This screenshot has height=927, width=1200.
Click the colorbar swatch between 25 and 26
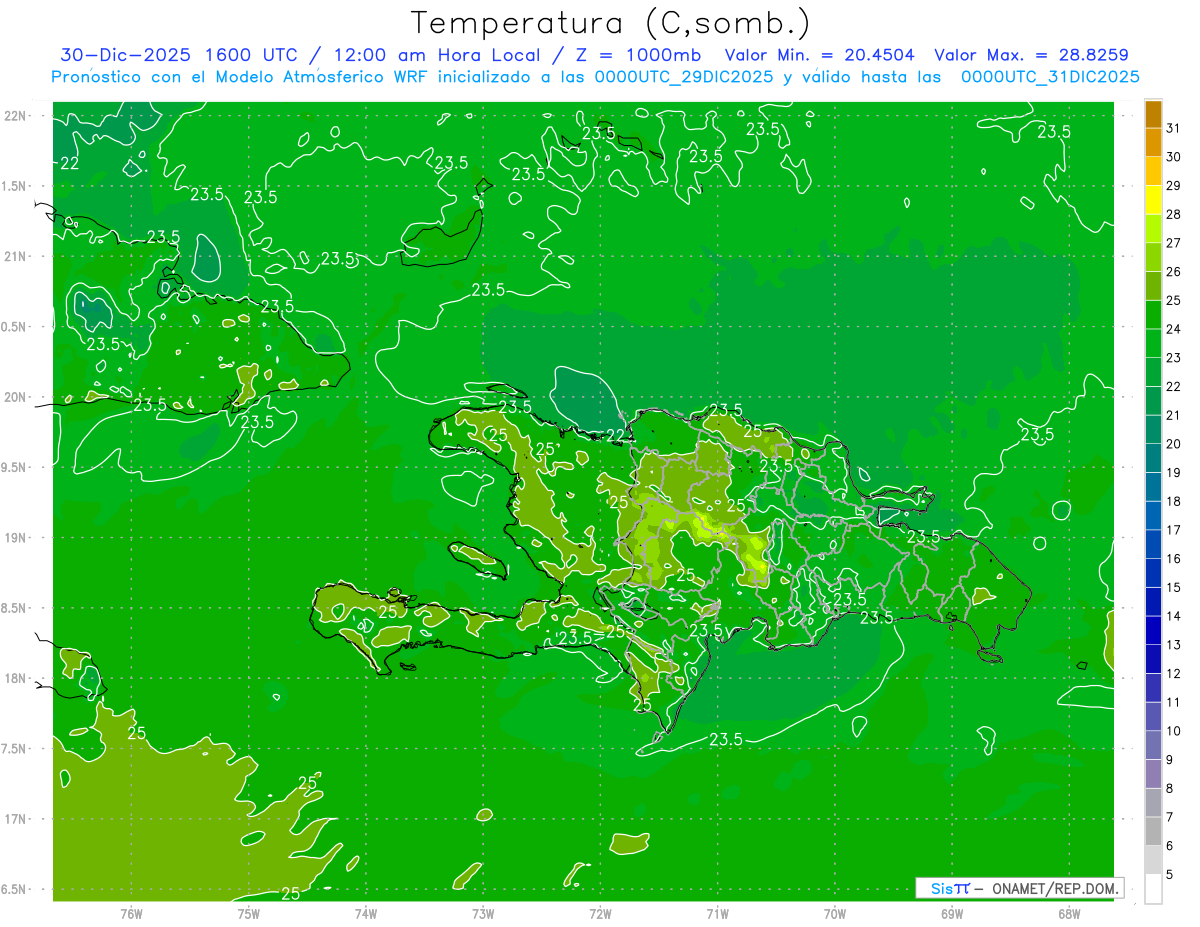(x=1153, y=286)
